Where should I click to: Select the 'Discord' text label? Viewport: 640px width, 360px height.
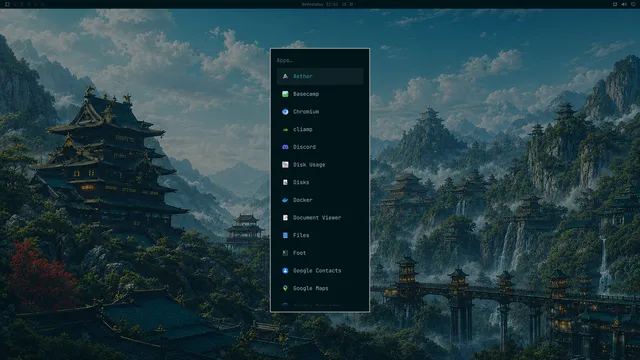point(304,147)
